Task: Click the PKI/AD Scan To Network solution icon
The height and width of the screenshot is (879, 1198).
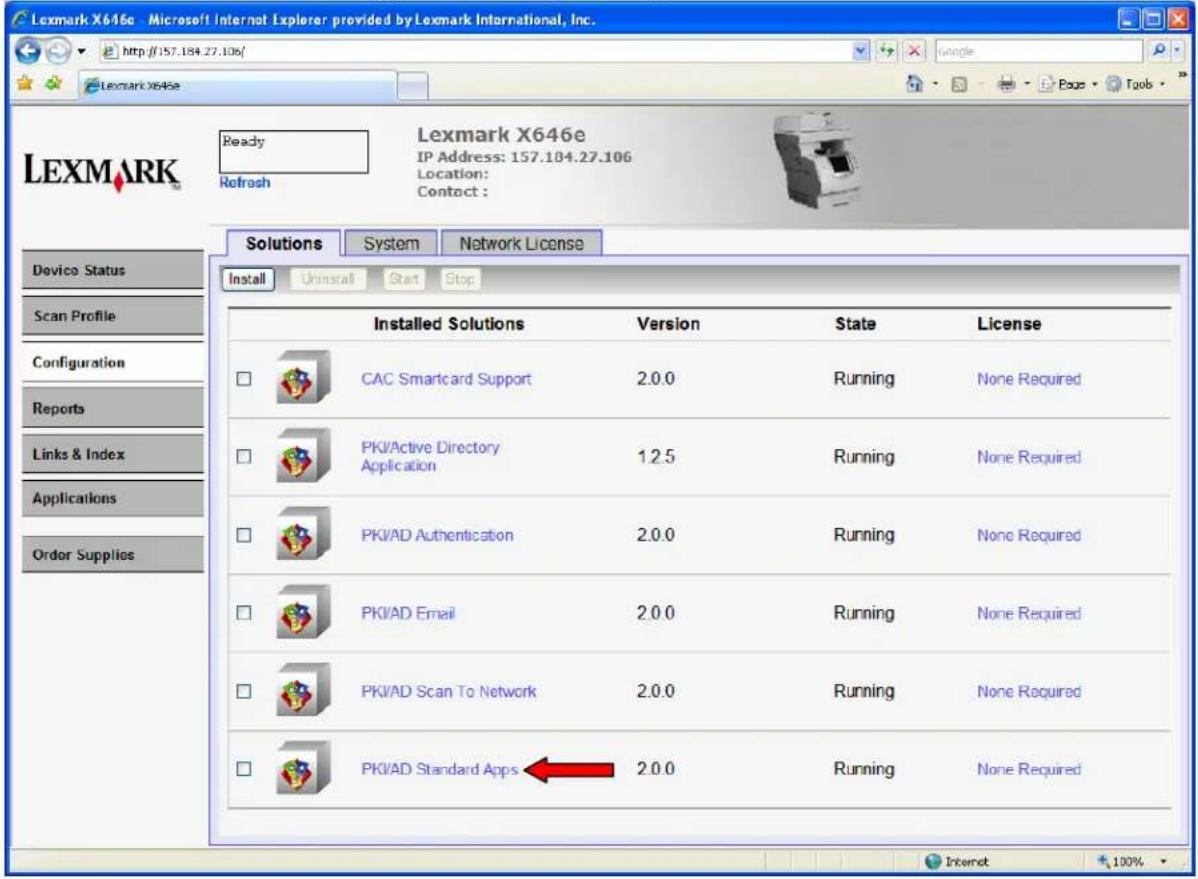Action: click(x=303, y=690)
